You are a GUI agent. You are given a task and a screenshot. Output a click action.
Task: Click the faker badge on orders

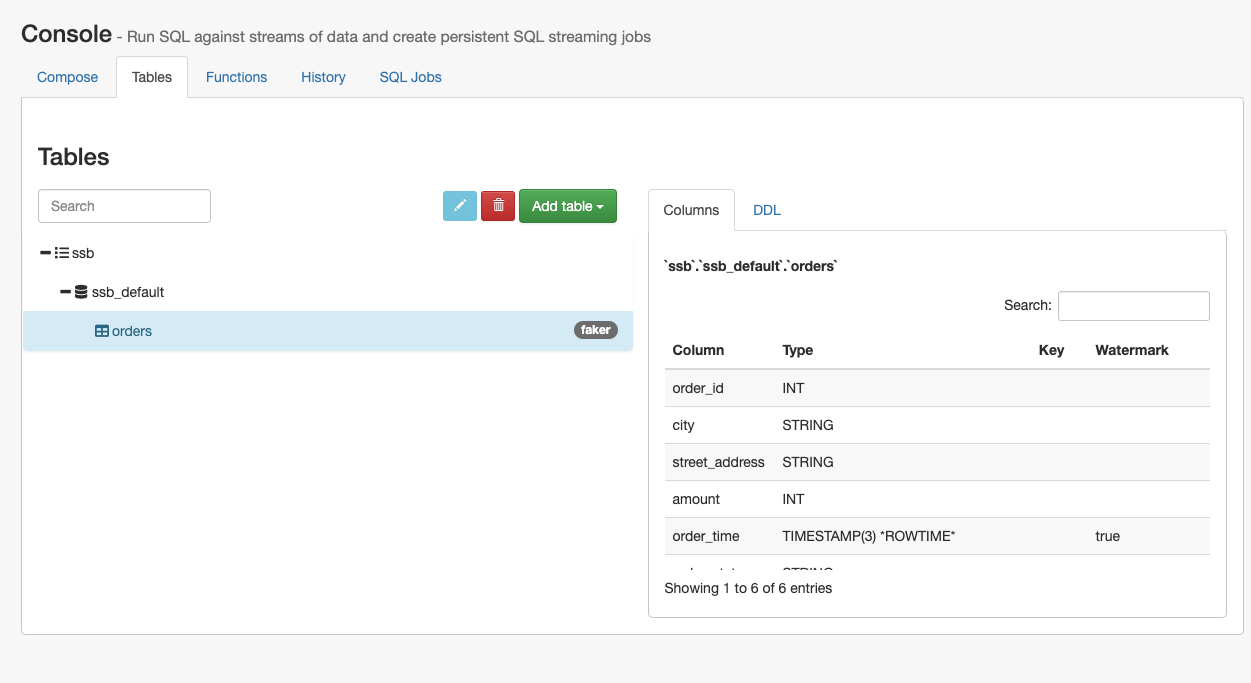595,330
